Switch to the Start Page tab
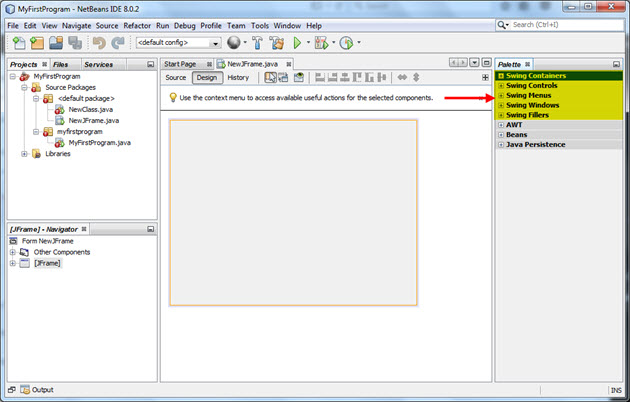Image resolution: width=630 pixels, height=402 pixels. (x=181, y=63)
